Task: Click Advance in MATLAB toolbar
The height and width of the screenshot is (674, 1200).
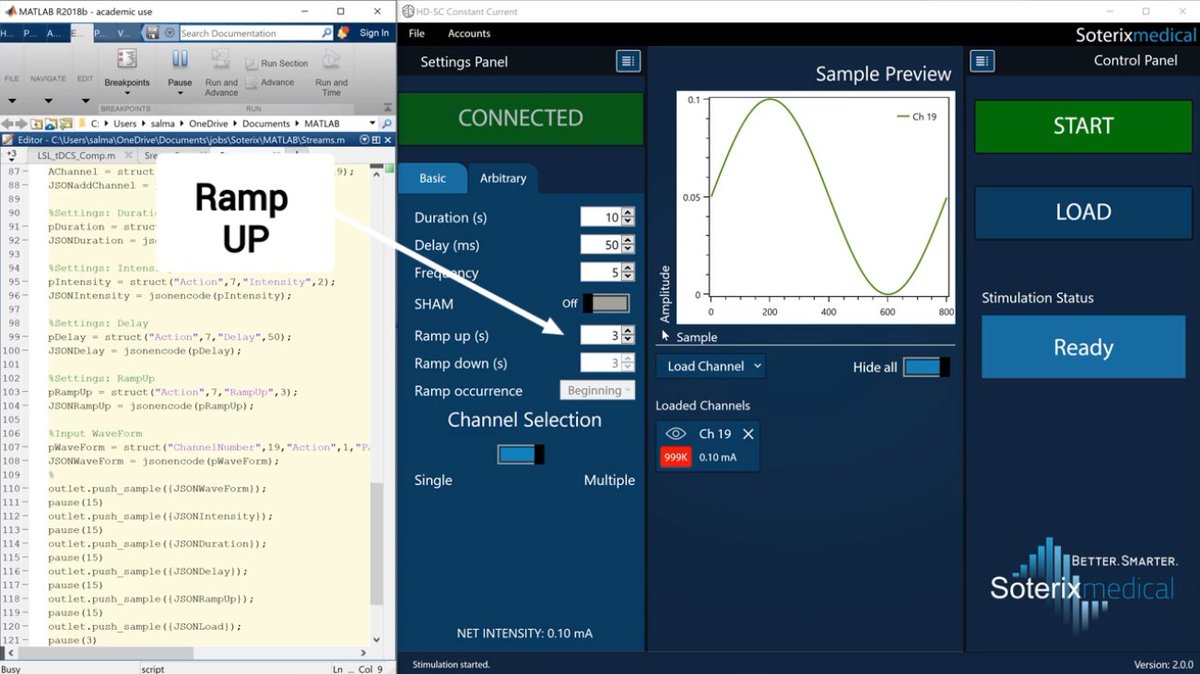Action: (x=270, y=82)
